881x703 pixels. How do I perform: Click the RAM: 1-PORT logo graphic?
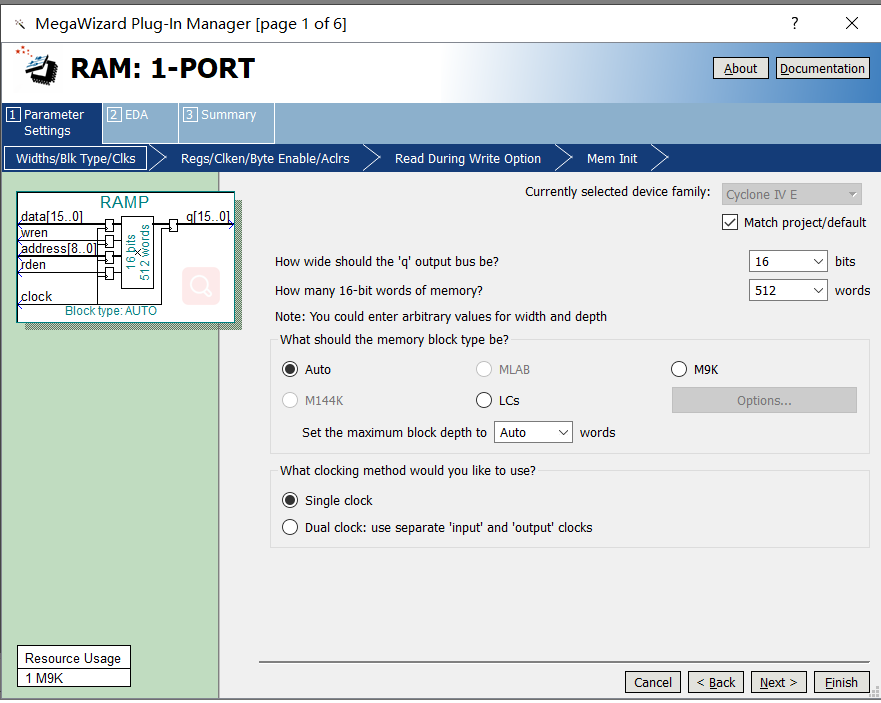pyautogui.click(x=37, y=70)
